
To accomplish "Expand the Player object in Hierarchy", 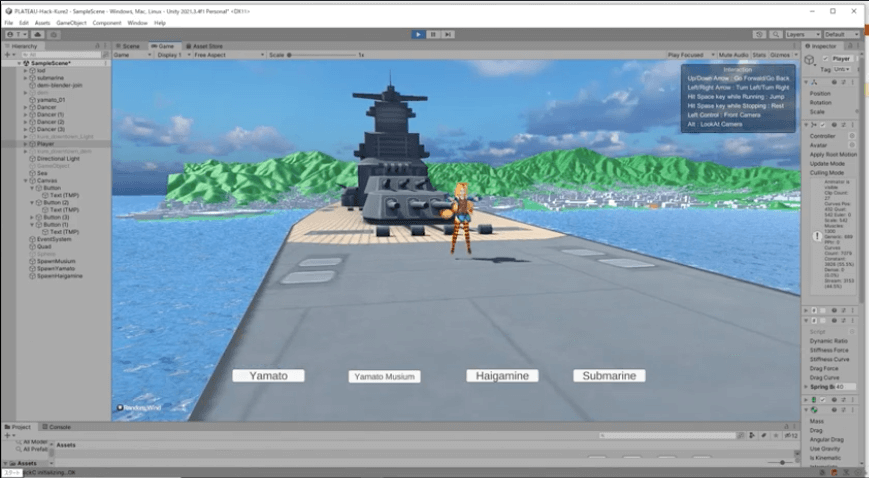I will click(25, 144).
